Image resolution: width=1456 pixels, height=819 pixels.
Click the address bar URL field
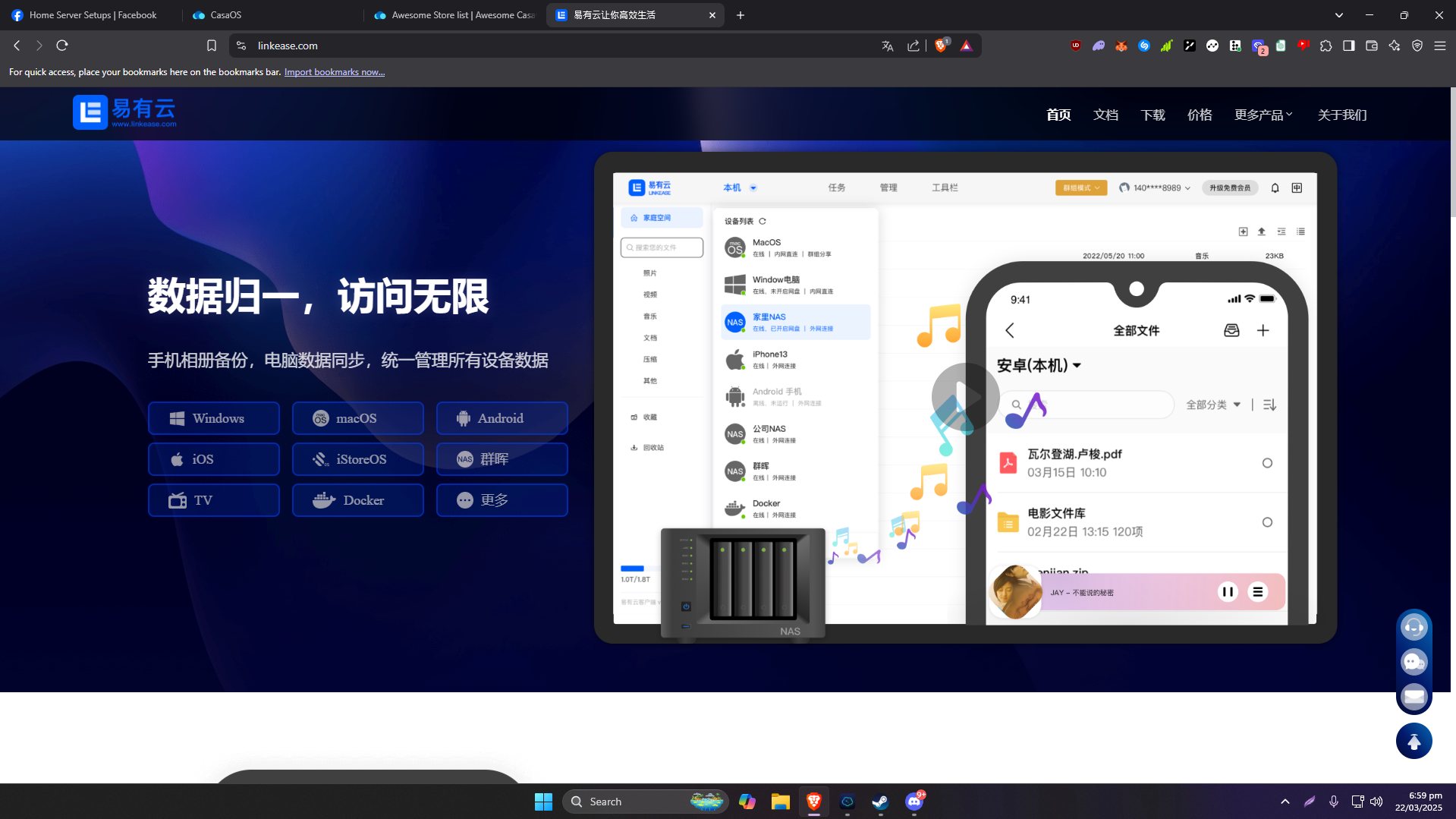561,46
